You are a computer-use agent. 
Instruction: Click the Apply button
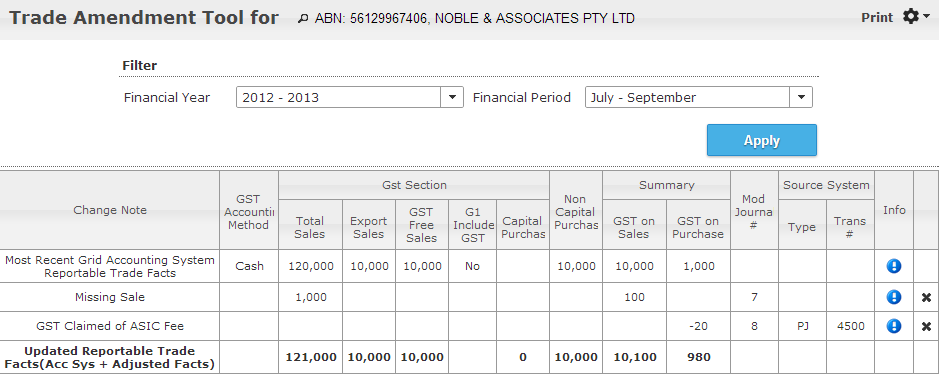pos(762,140)
